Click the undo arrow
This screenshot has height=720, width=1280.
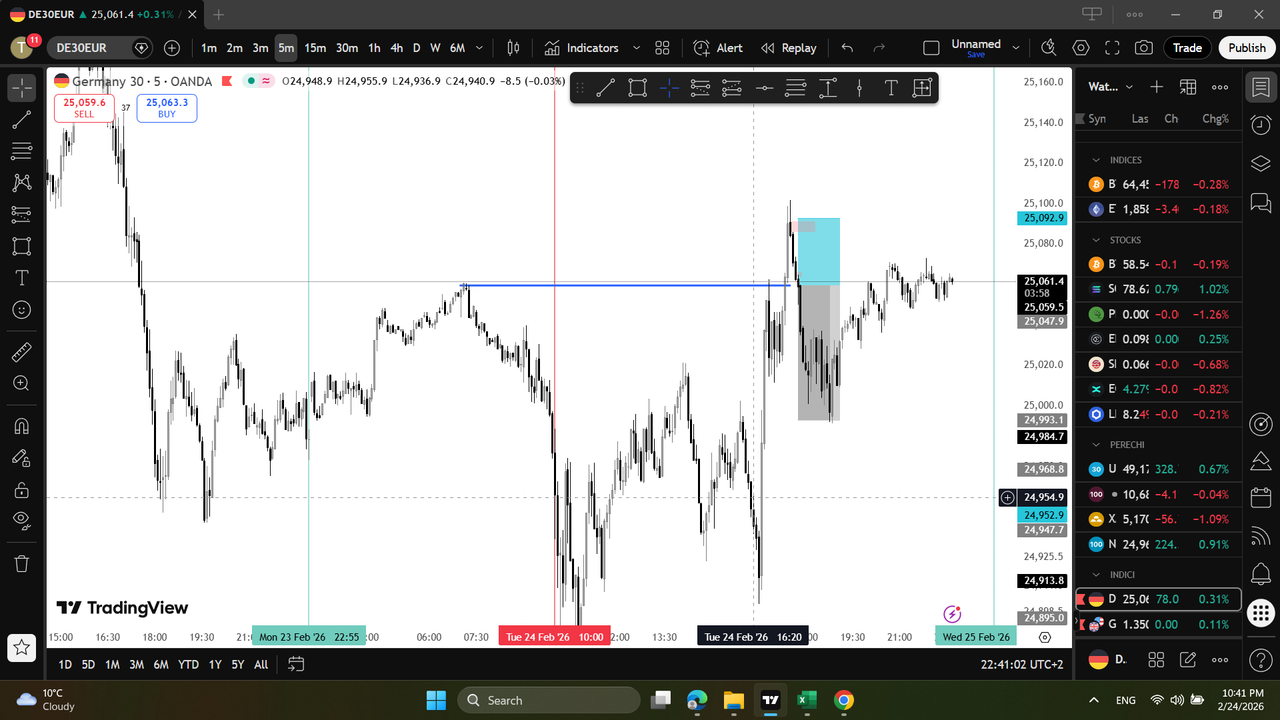pos(848,48)
